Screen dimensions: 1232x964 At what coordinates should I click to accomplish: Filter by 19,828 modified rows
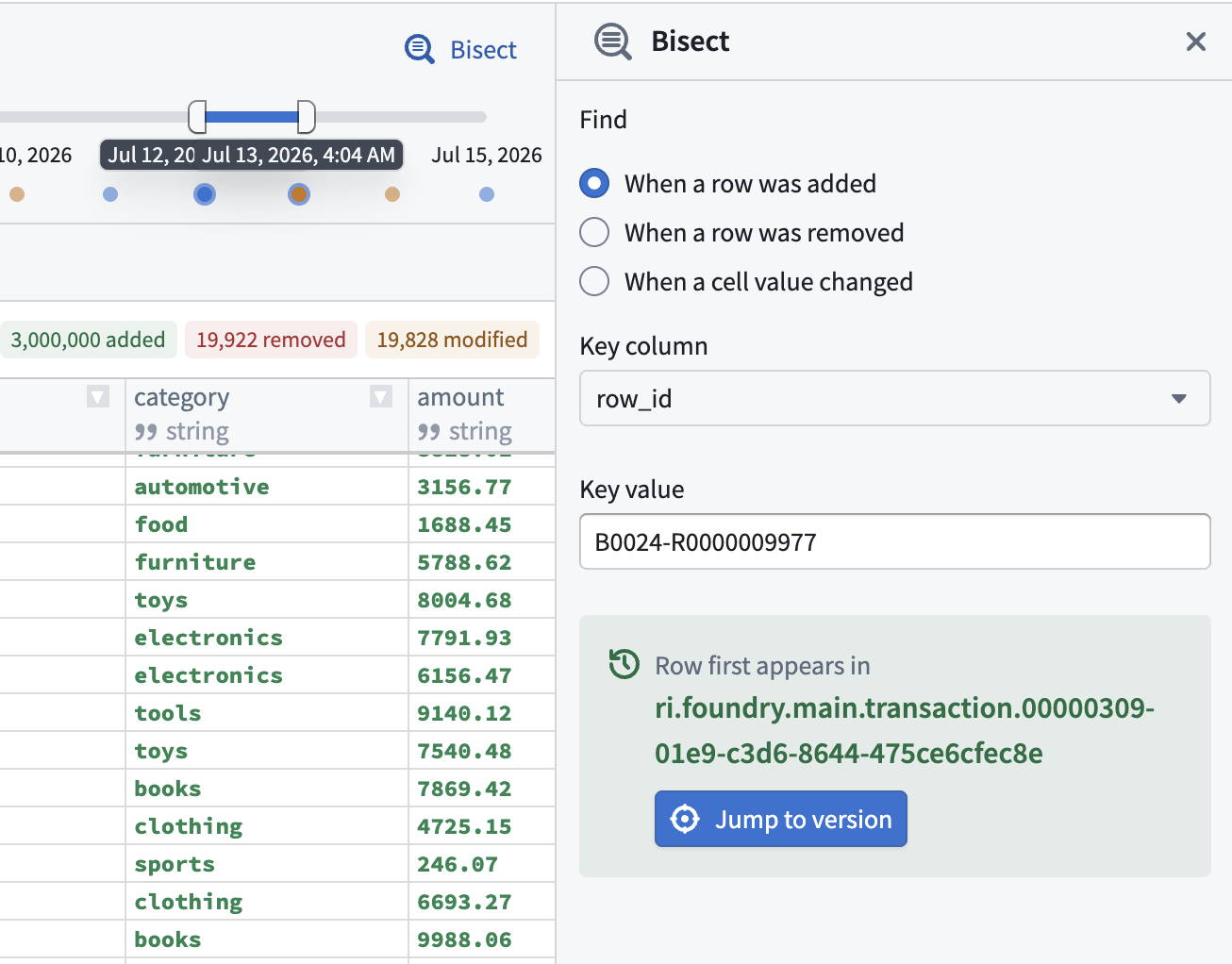click(452, 340)
